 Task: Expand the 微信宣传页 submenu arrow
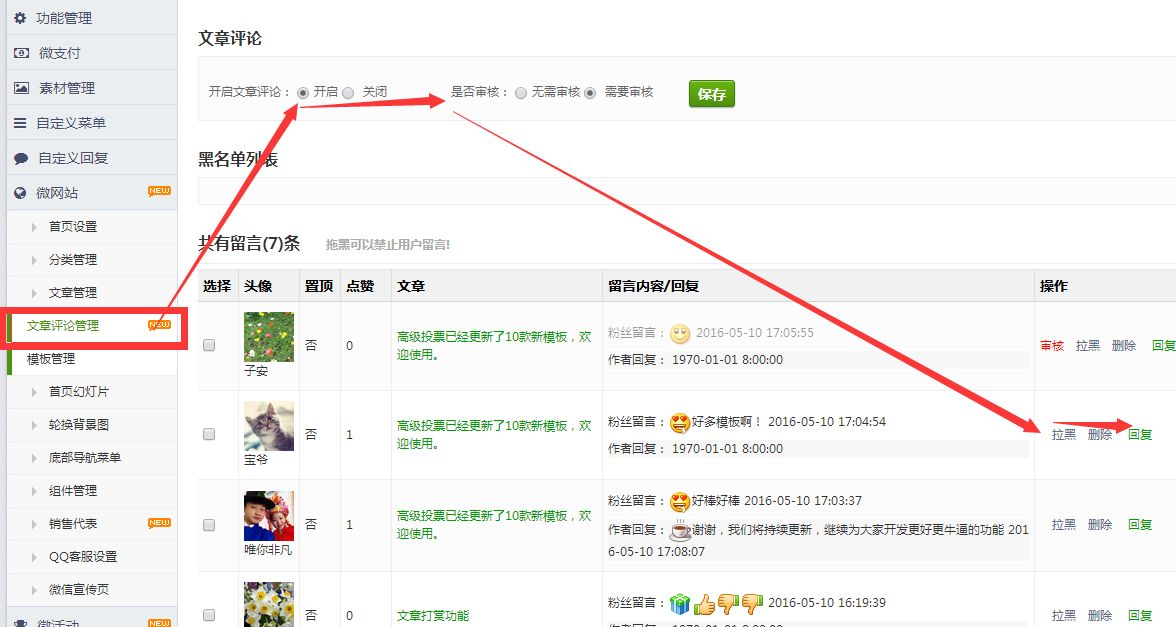coord(34,590)
